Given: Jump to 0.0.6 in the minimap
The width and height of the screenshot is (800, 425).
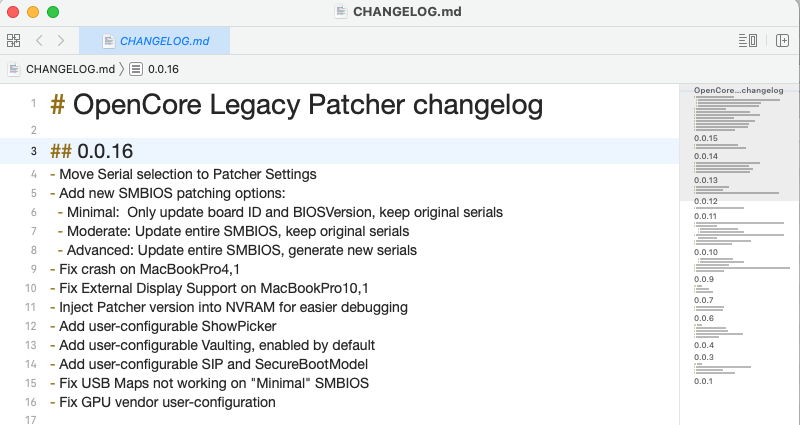Looking at the screenshot, I should tap(704, 318).
